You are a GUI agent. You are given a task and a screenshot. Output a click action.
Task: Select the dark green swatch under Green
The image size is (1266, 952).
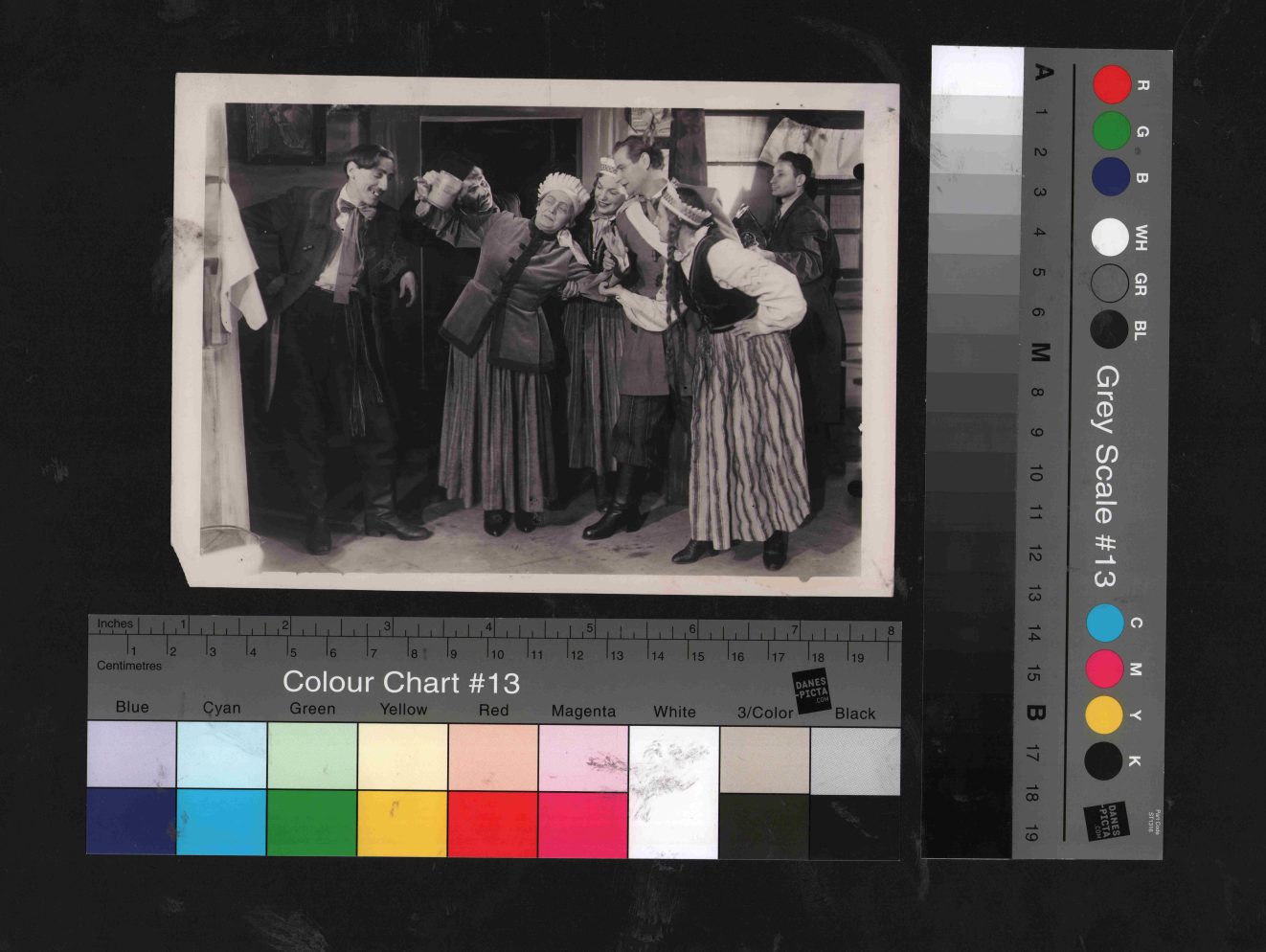pyautogui.click(x=312, y=823)
